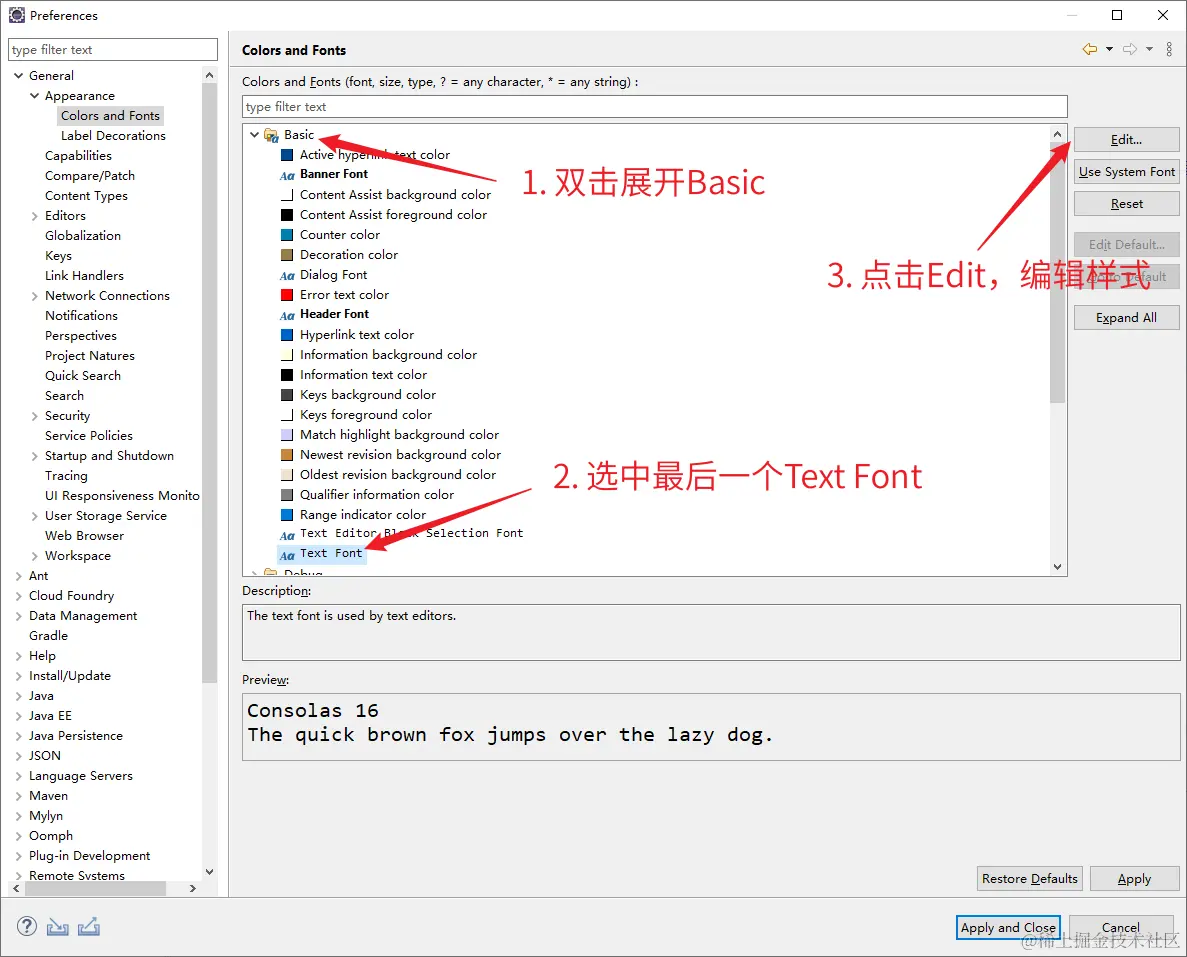Screen dimensions: 1187x957
Task: Click Use System Font button
Action: pyautogui.click(x=1126, y=172)
